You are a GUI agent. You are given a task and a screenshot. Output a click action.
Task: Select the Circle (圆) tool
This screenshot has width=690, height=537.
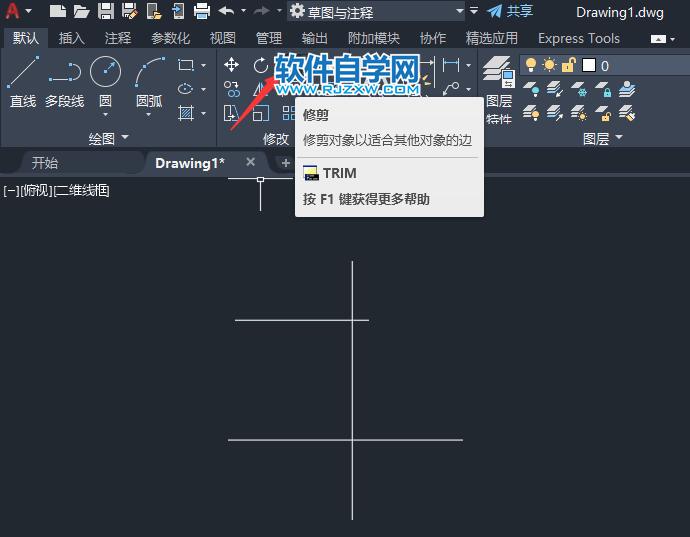[x=105, y=82]
